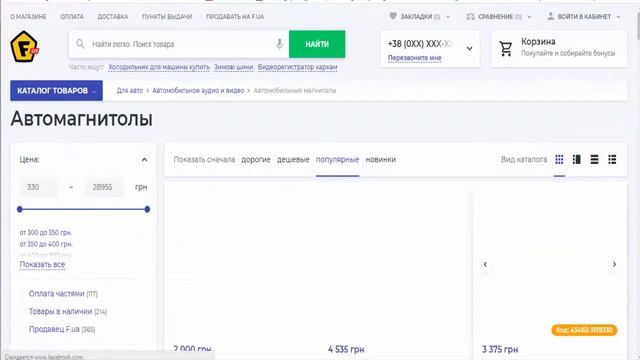Screen dimensions: 640x360
Task: Open Продавать на F.ua menu item
Action: pyautogui.click(x=235, y=17)
